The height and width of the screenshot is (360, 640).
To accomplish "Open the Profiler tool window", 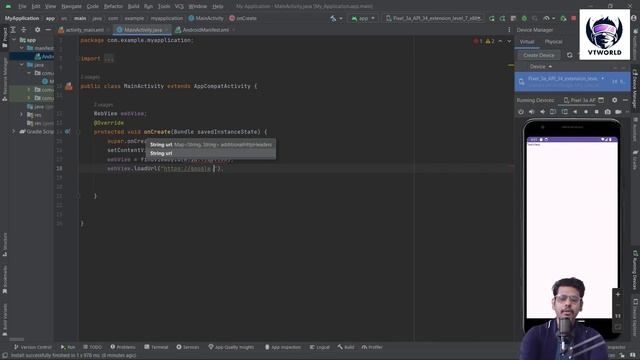I will point(372,347).
